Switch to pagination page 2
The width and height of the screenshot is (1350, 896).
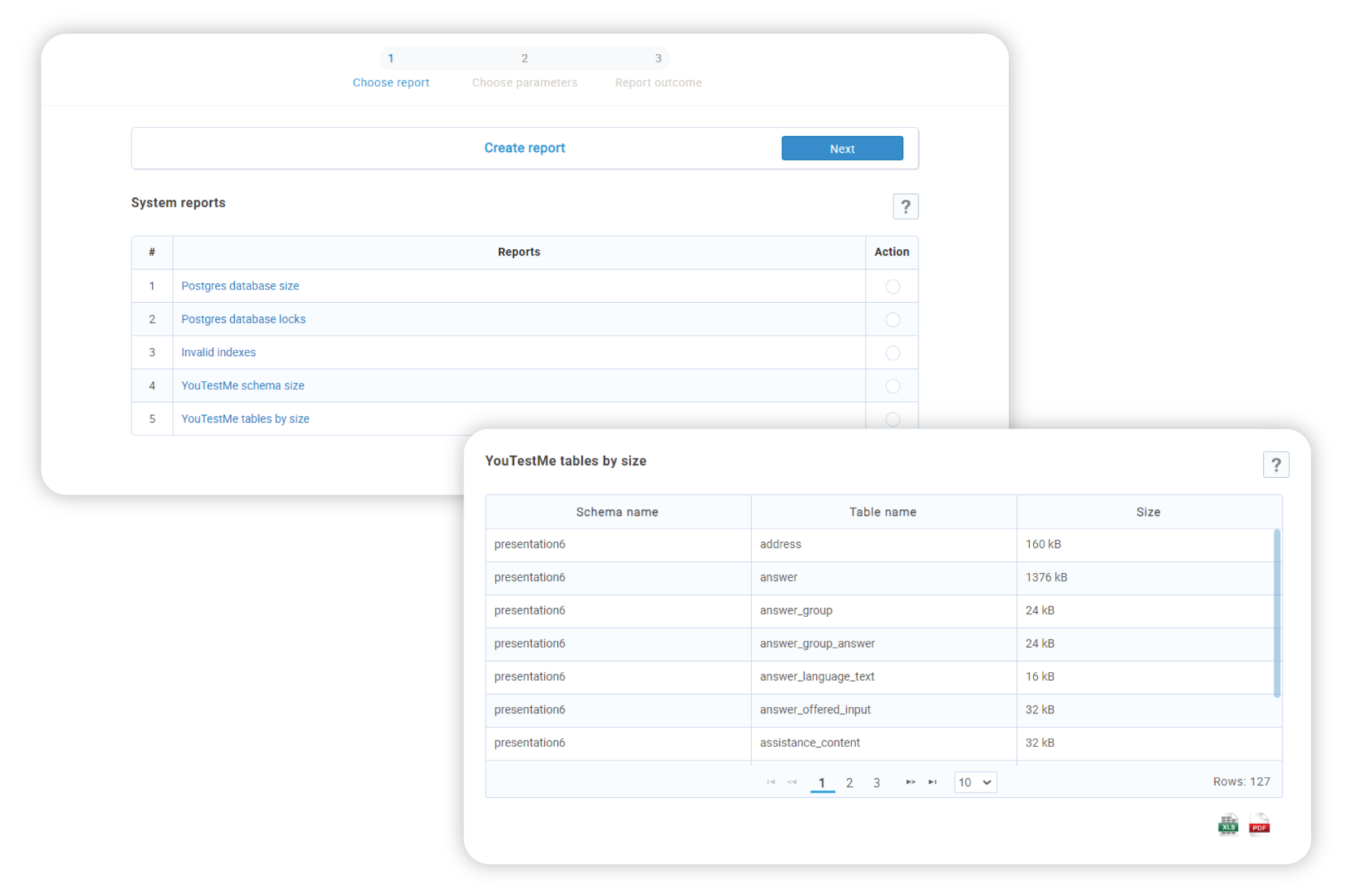coord(849,782)
